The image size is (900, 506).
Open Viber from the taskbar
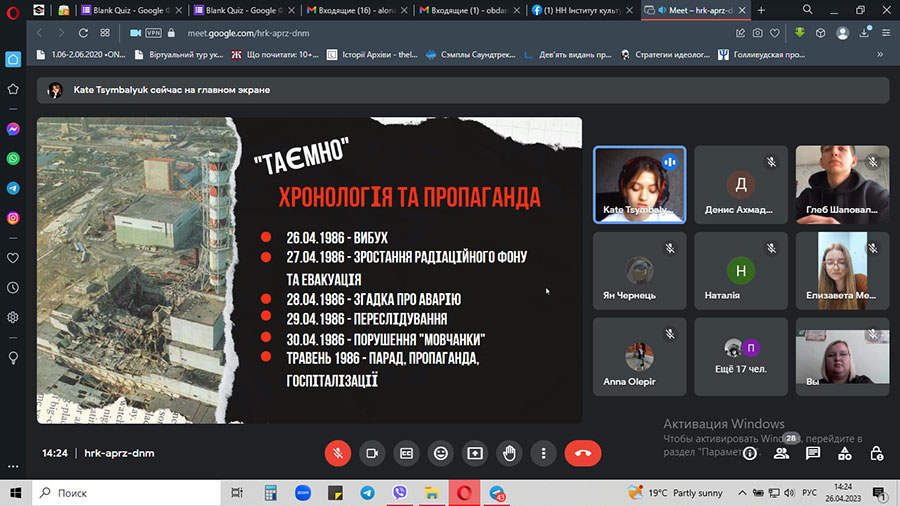[x=399, y=493]
